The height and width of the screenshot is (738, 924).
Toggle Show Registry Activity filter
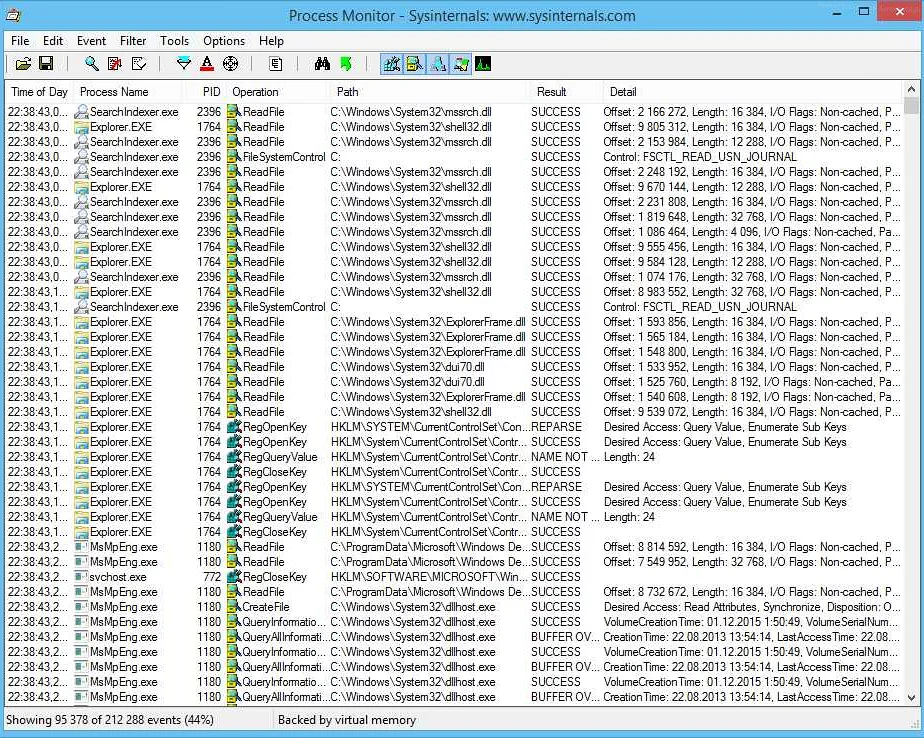(x=391, y=64)
